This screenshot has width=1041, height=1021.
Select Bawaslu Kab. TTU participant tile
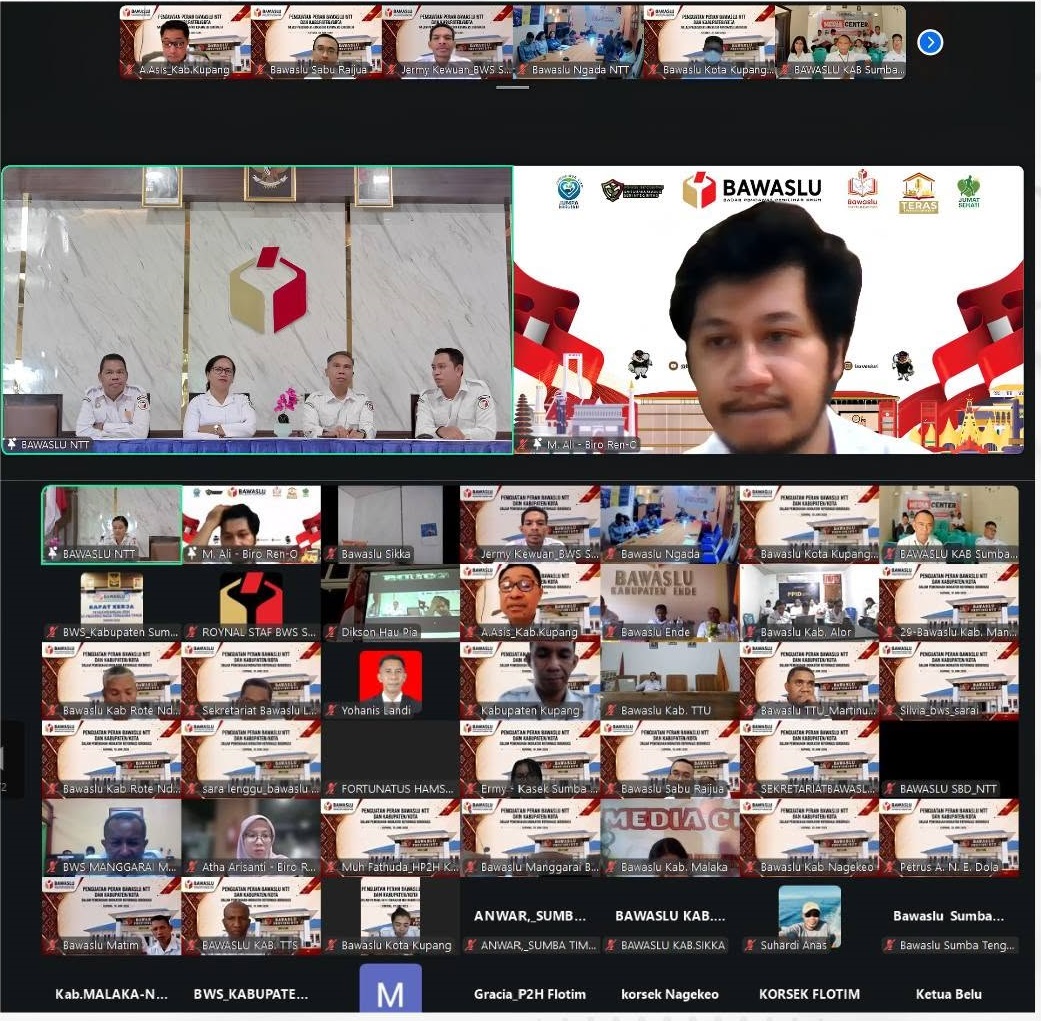click(670, 681)
